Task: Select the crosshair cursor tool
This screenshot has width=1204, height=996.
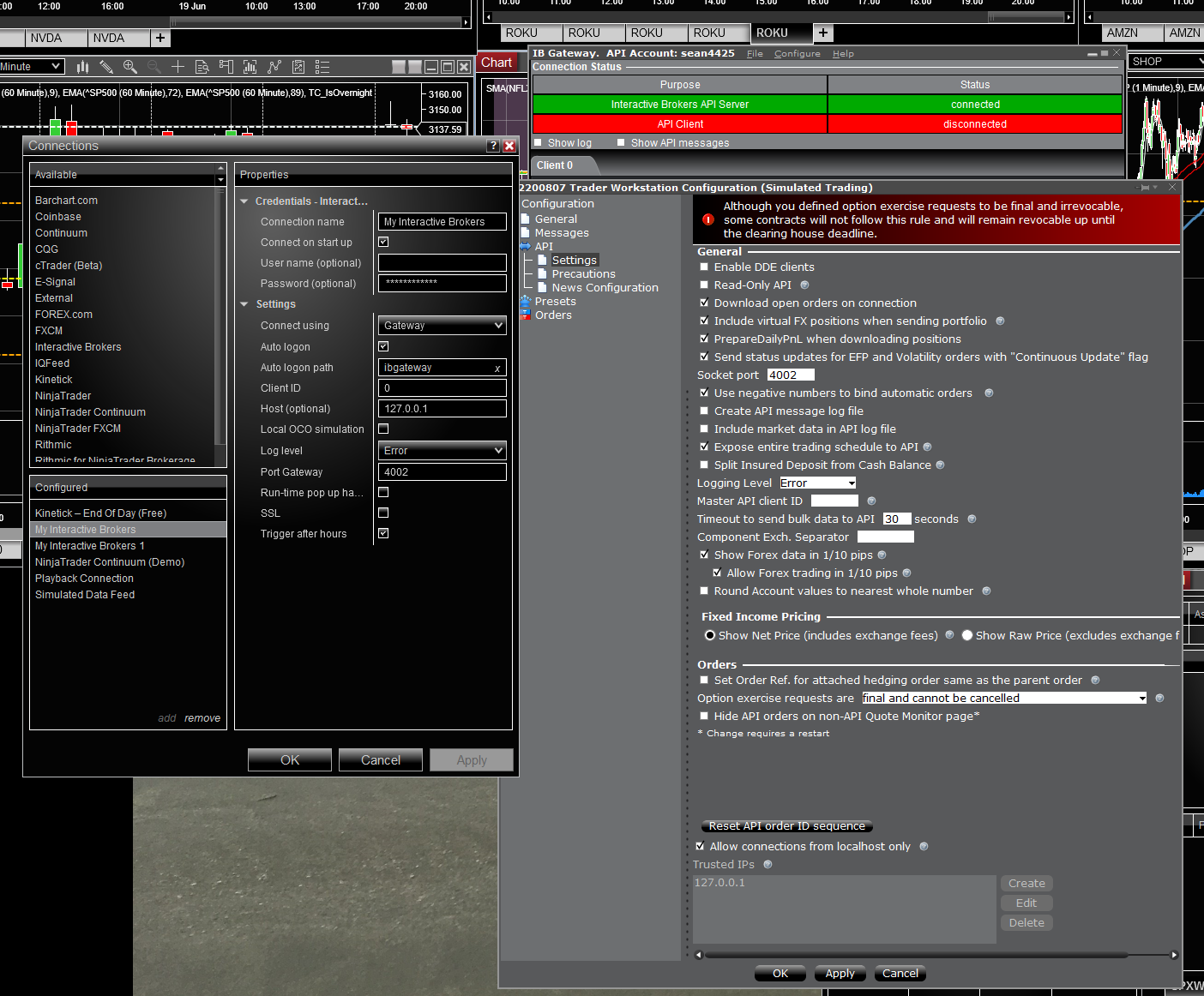Action: (x=178, y=67)
